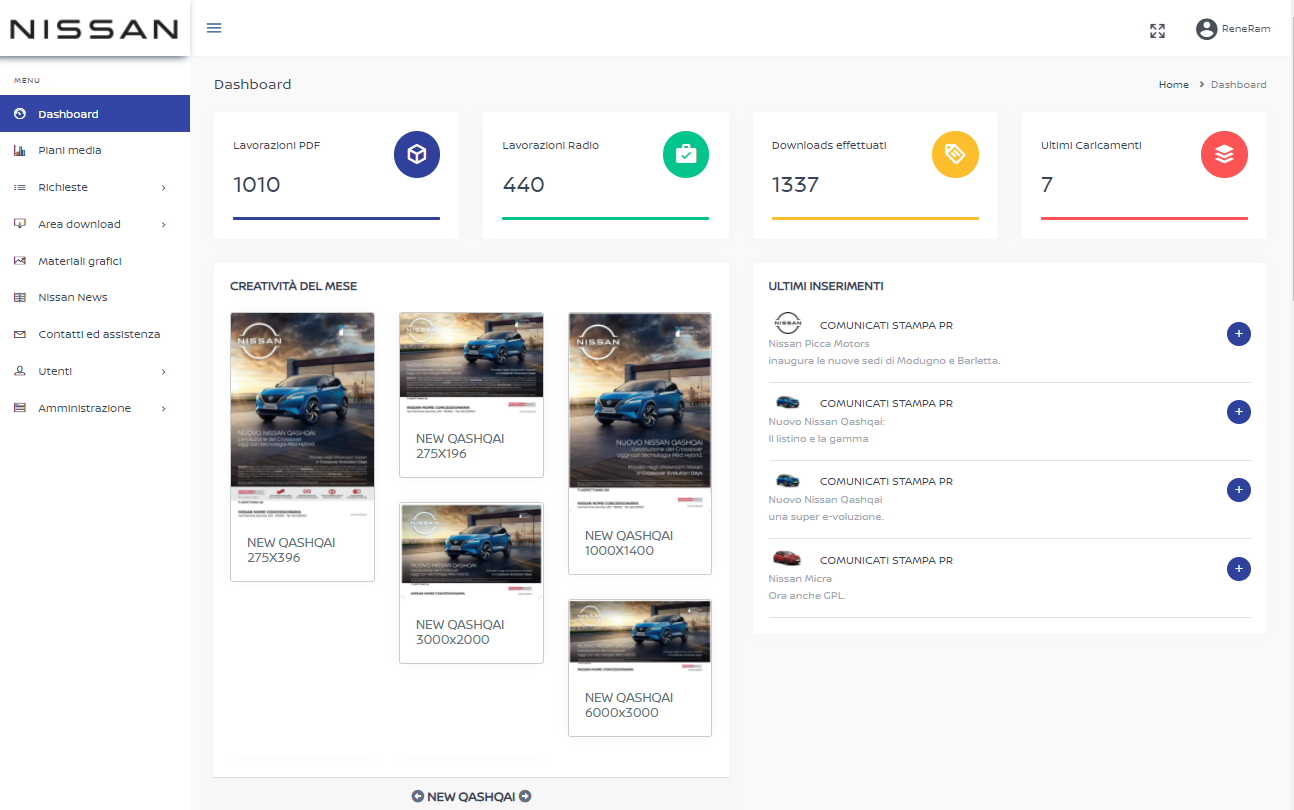
Task: Click the Materiali grafici picture icon
Action: 20,261
